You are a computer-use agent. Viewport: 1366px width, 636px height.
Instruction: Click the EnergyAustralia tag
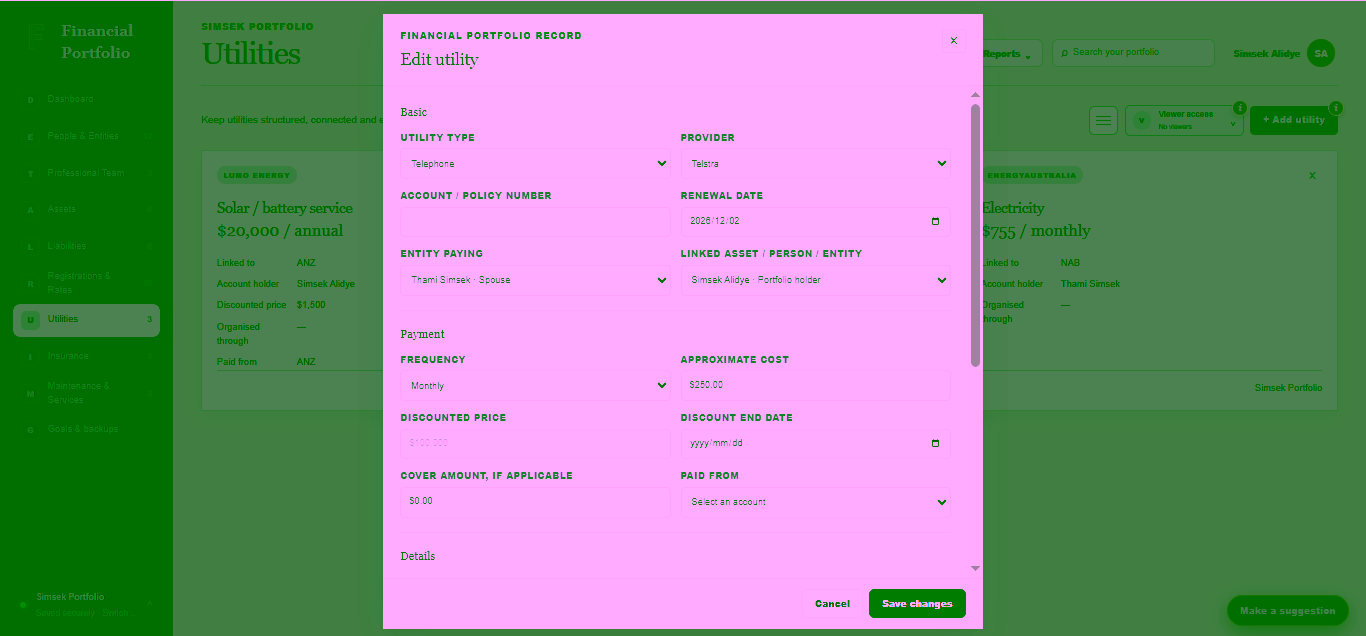pyautogui.click(x=1030, y=176)
